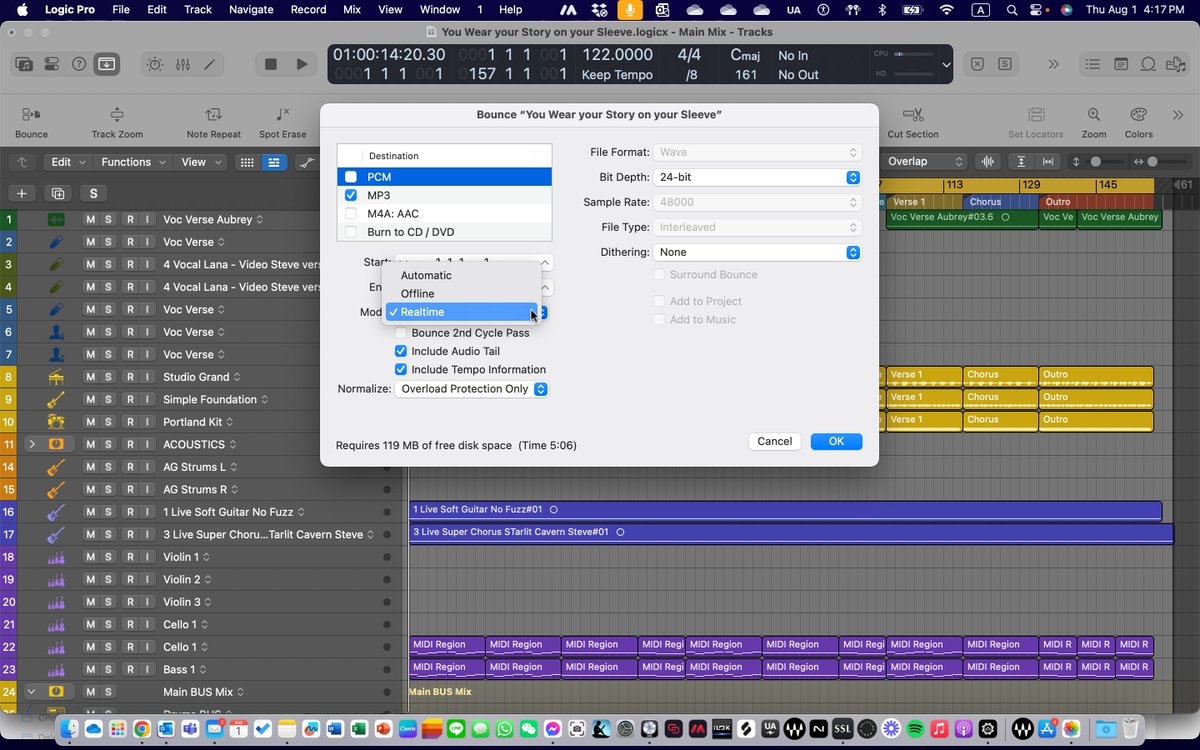The width and height of the screenshot is (1200, 750).
Task: Open the LCD display mode chevron
Action: [946, 65]
